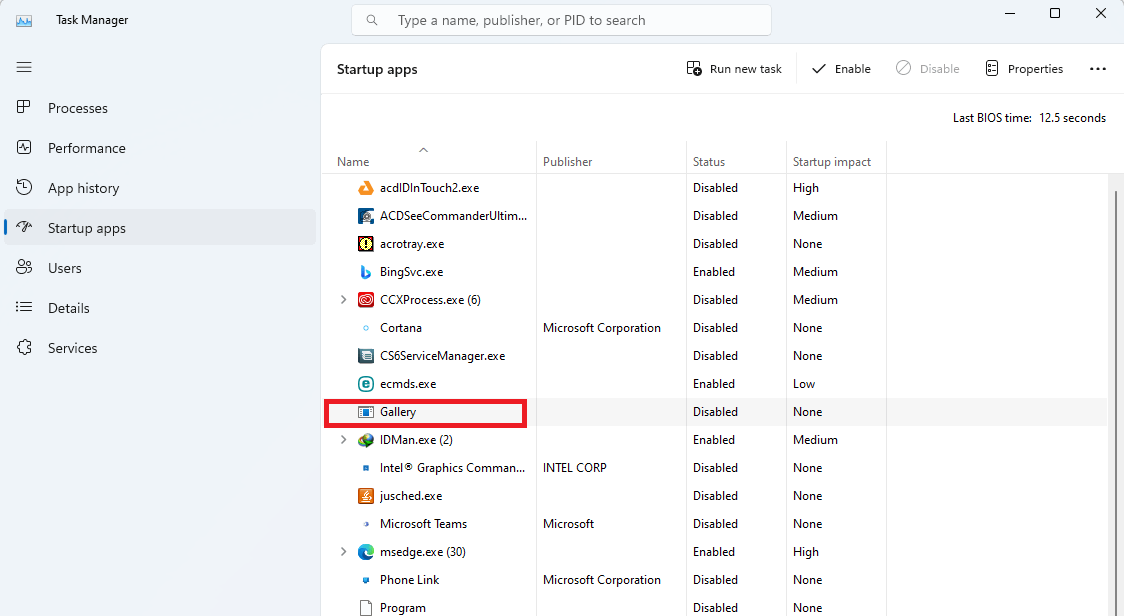
Task: Click the CCXProcess.exe Creative Cloud icon
Action: pos(366,300)
